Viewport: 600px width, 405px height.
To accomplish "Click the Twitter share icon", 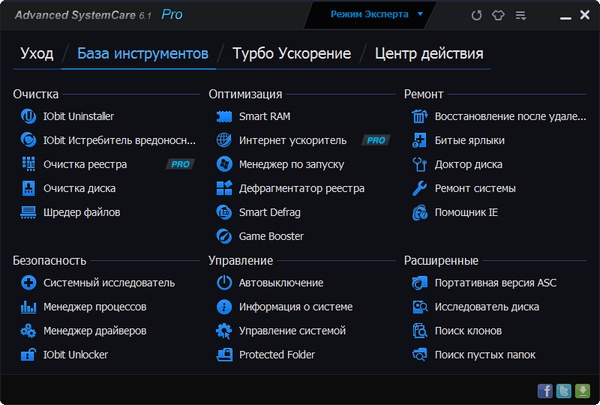I will pos(564,390).
